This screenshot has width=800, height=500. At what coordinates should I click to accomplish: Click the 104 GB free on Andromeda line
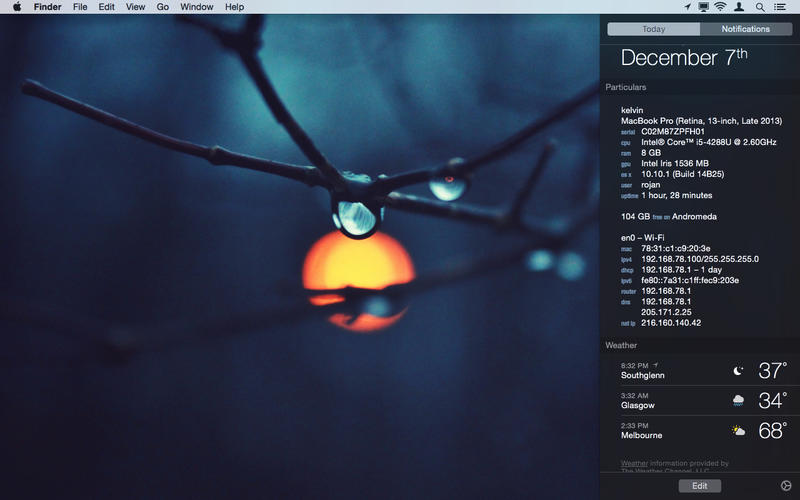(669, 217)
